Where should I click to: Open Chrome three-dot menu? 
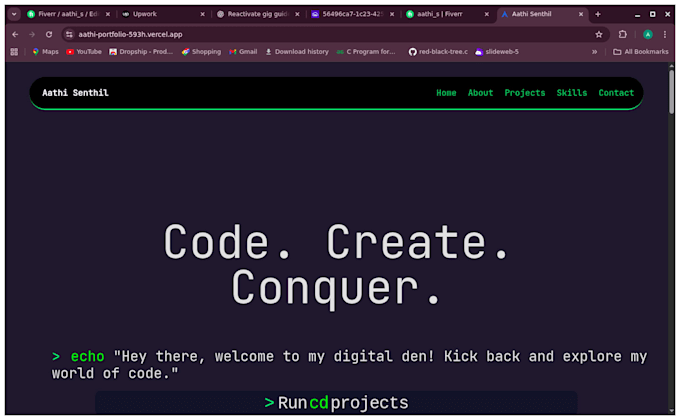point(665,34)
